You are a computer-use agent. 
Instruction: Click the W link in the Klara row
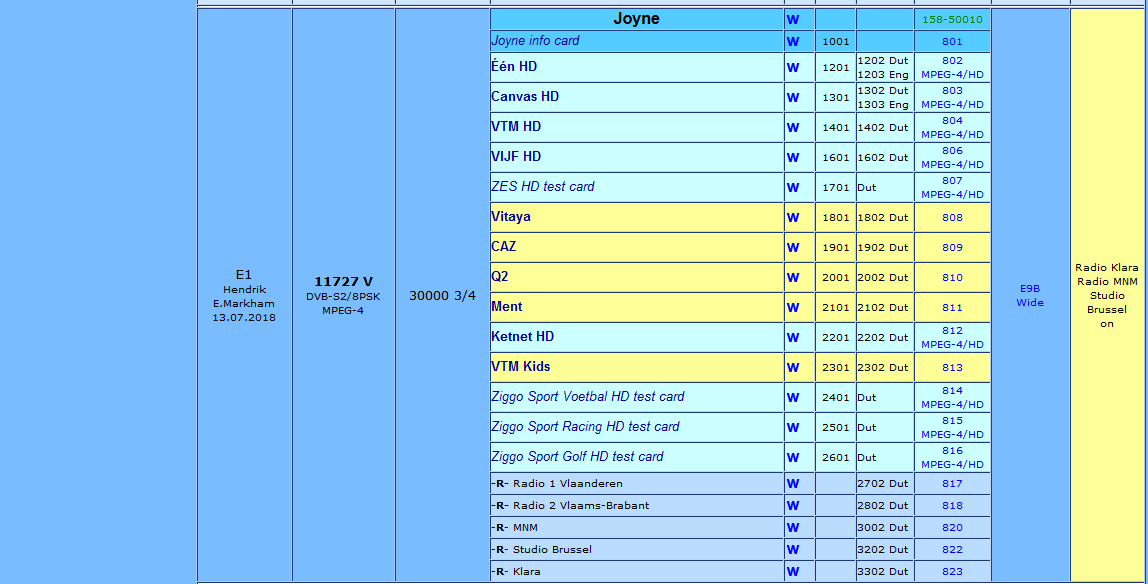coord(793,572)
